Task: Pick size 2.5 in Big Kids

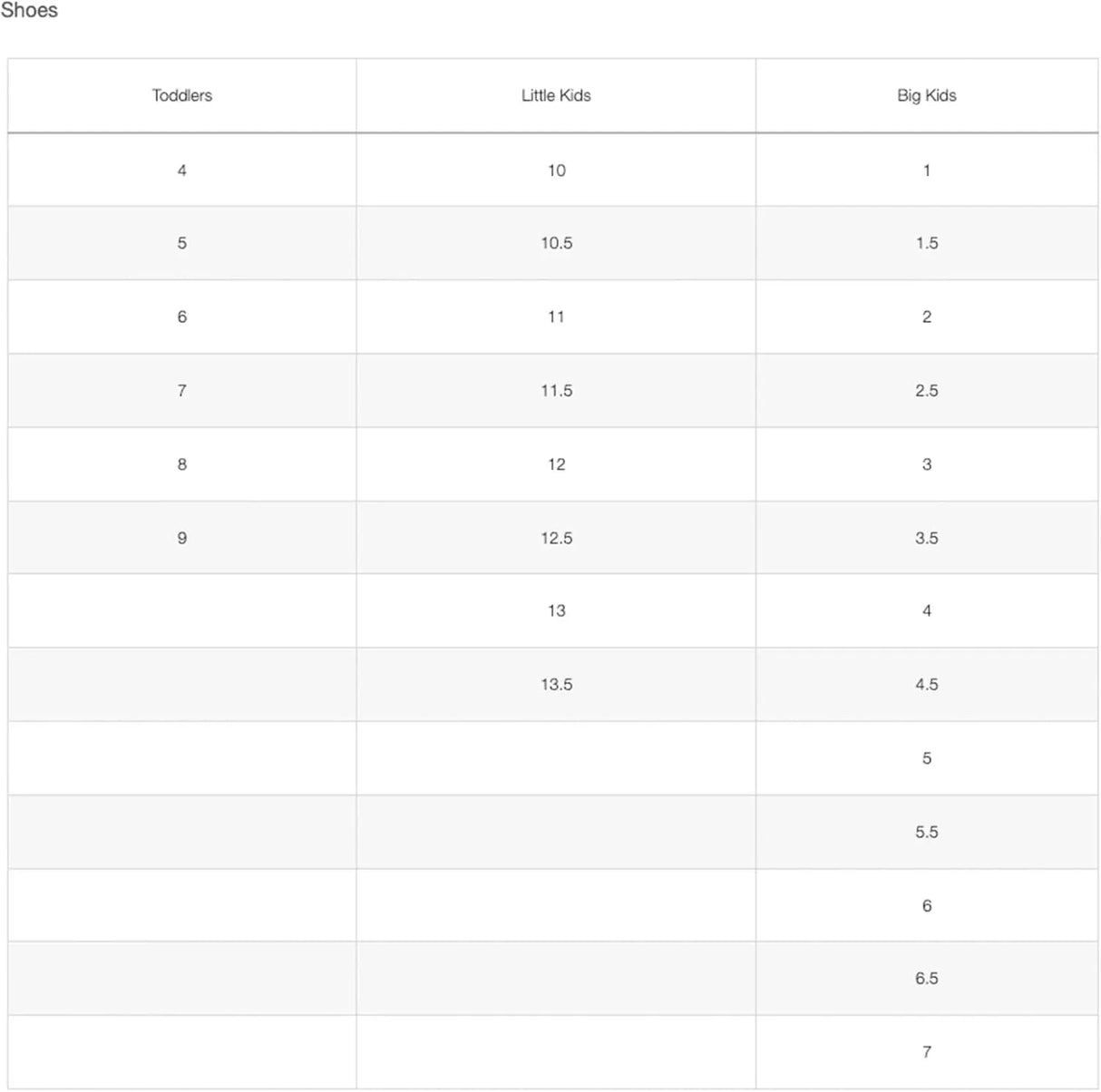Action: tap(926, 391)
